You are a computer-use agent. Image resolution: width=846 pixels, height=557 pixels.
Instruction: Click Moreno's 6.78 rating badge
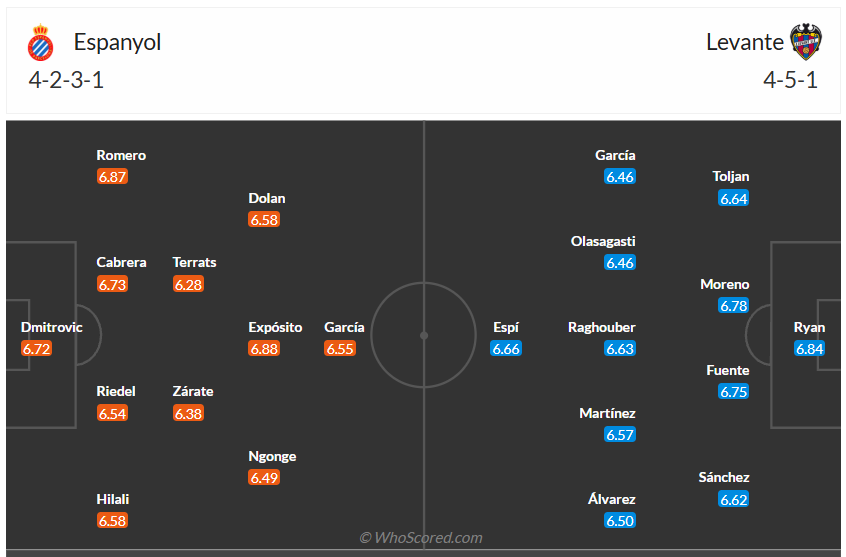point(733,306)
